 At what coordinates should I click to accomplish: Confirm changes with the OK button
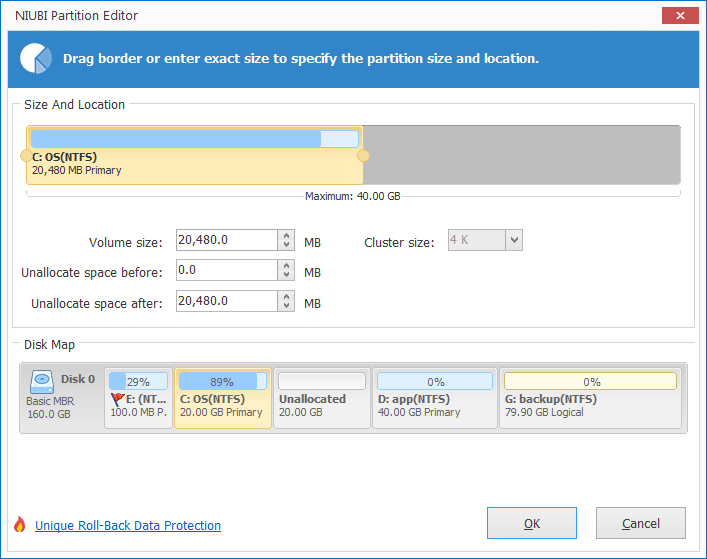[x=532, y=523]
